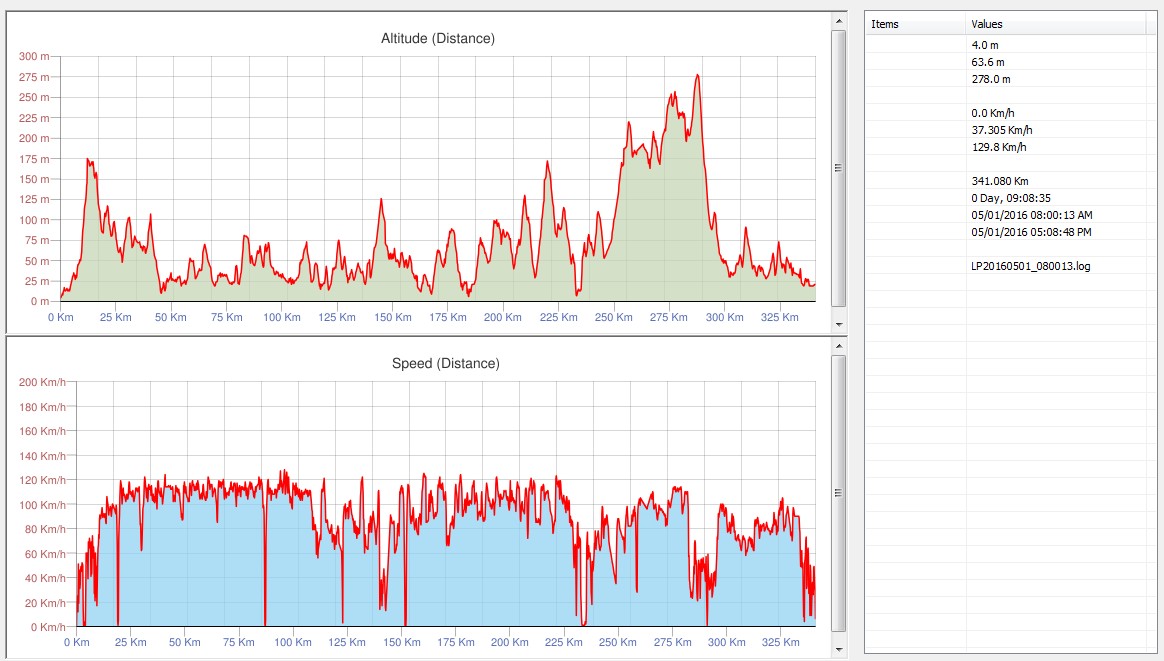The height and width of the screenshot is (661, 1164).
Task: Click the 63.6 m average altitude value
Action: 988,62
